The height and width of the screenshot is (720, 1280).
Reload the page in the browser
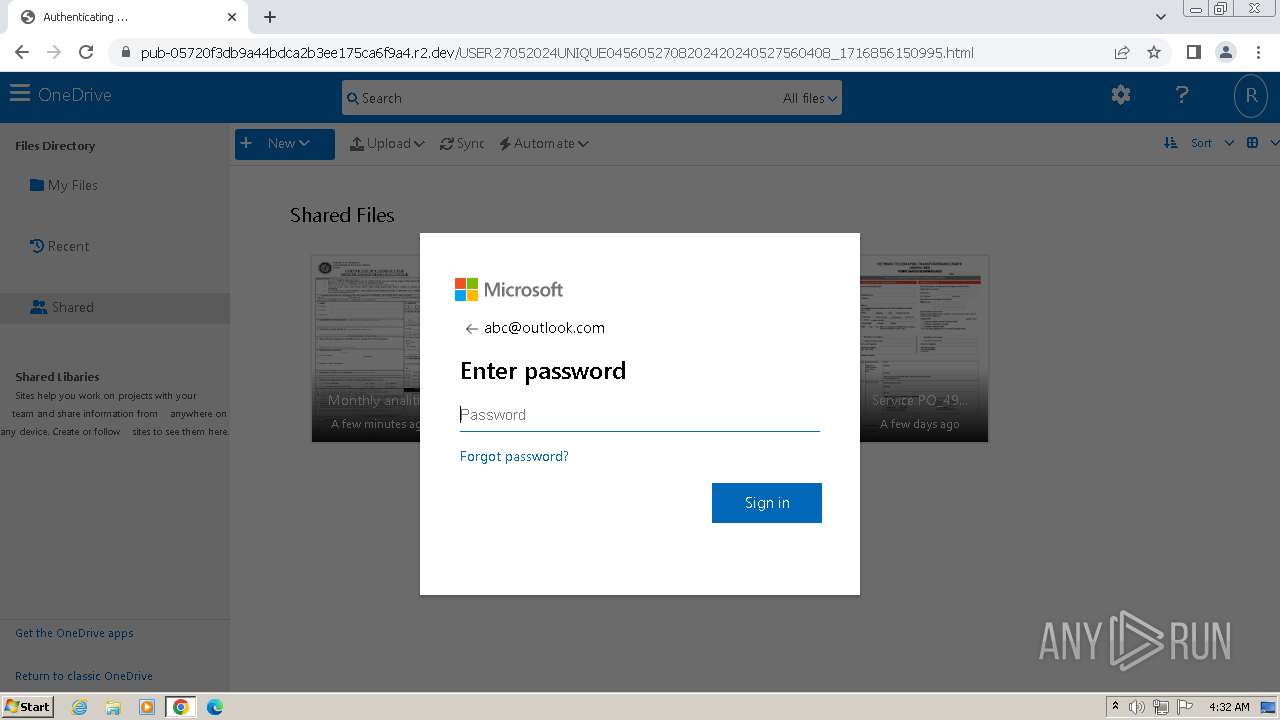(x=86, y=52)
